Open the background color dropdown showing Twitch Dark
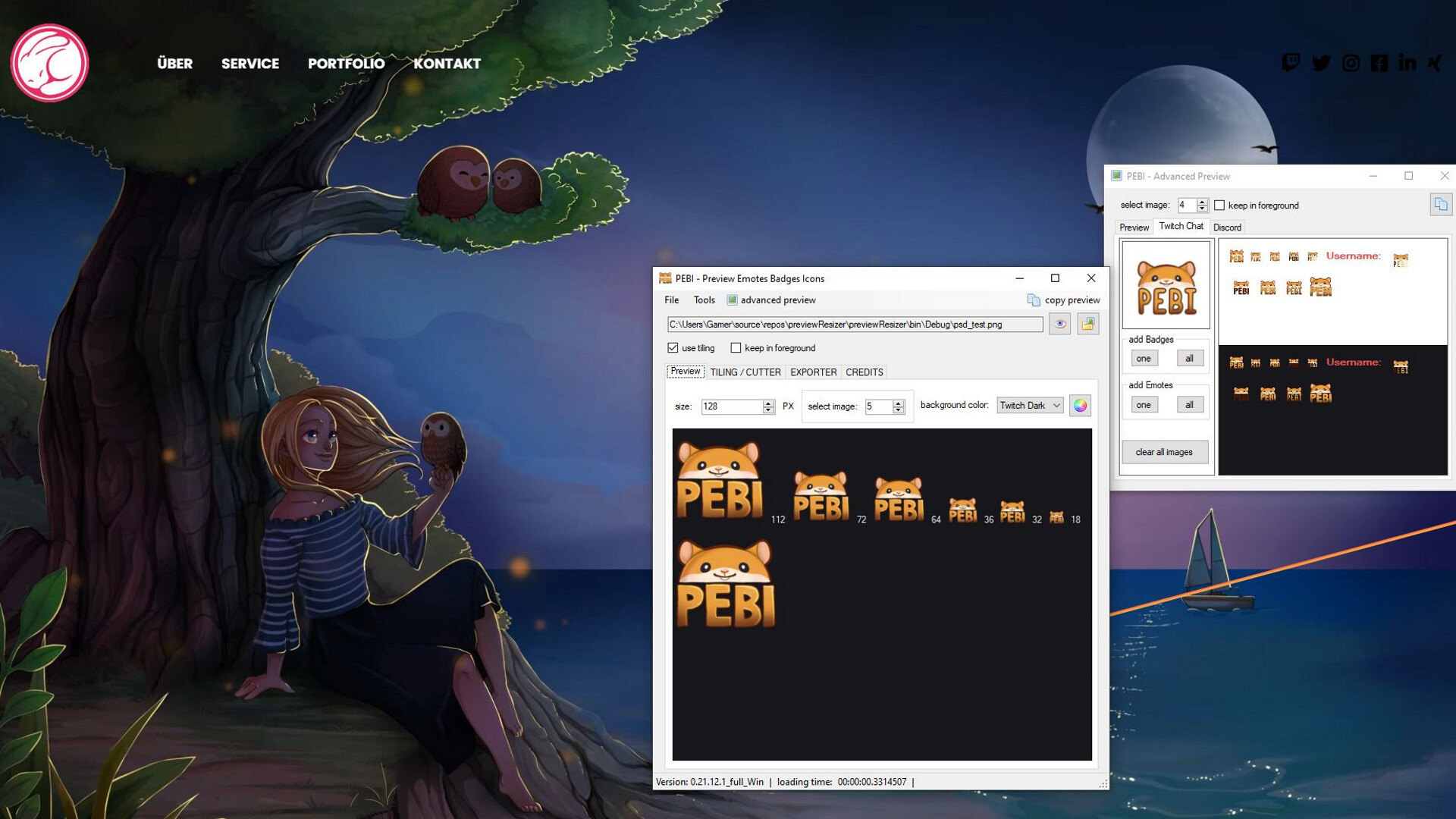 (1029, 405)
